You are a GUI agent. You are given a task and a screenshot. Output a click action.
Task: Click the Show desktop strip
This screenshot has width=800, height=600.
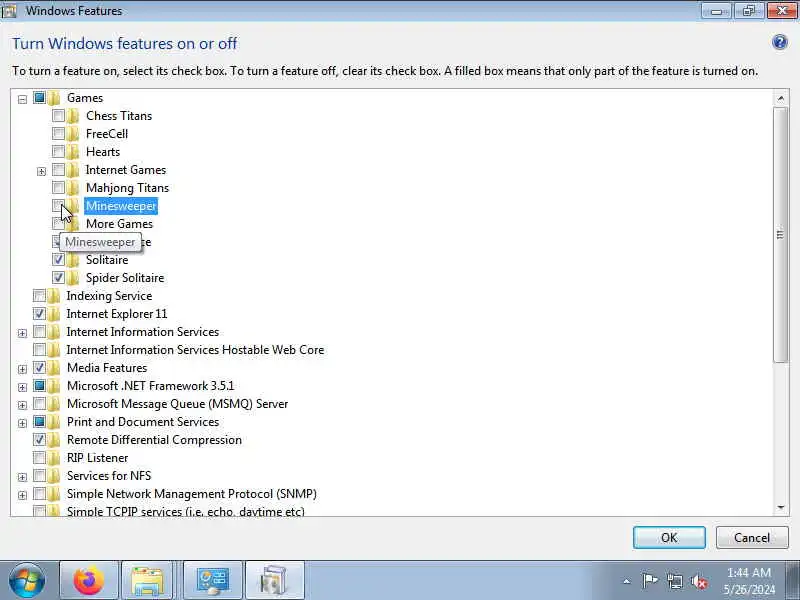pyautogui.click(x=794, y=580)
